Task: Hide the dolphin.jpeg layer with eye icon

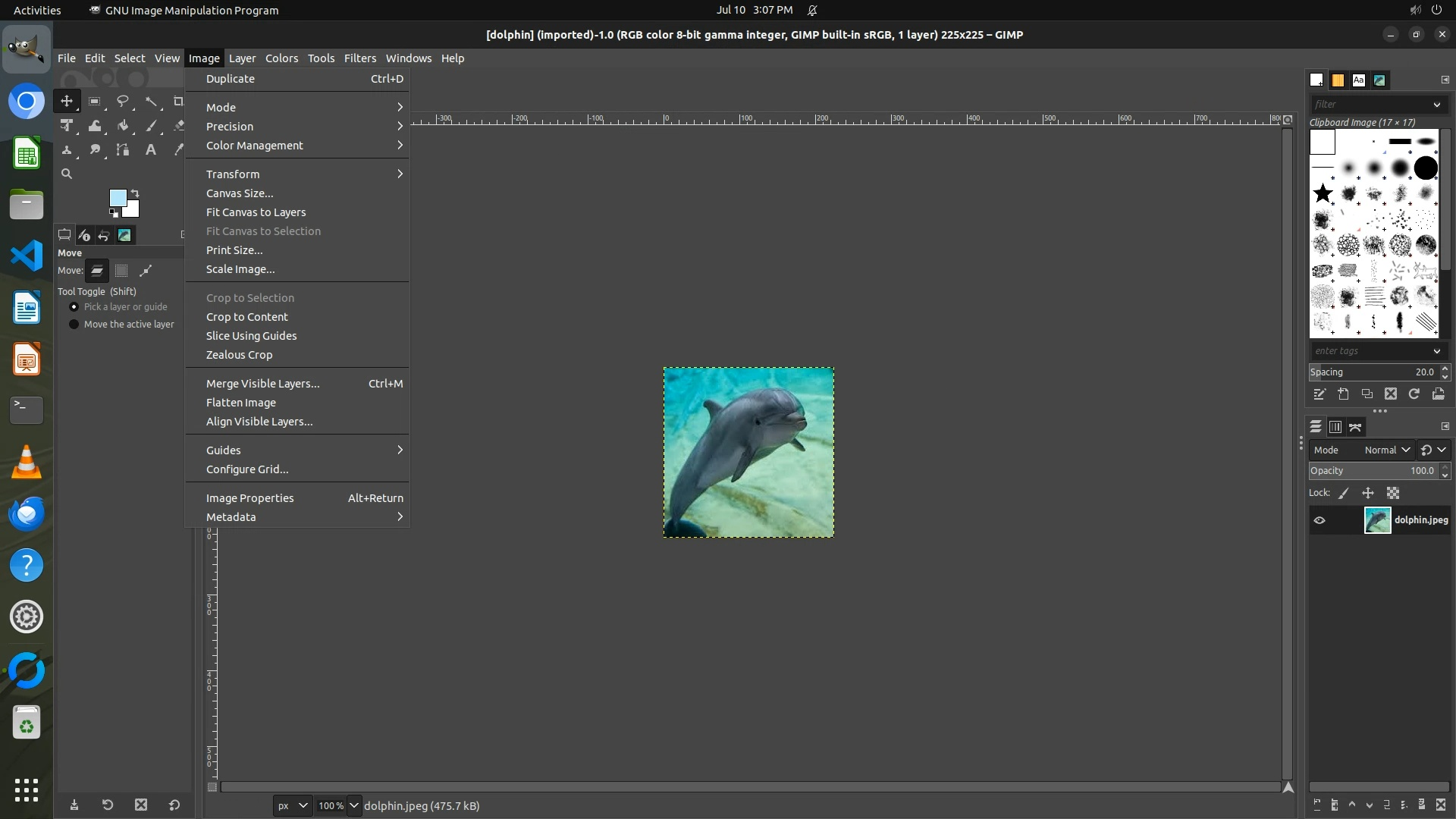Action: (1319, 520)
